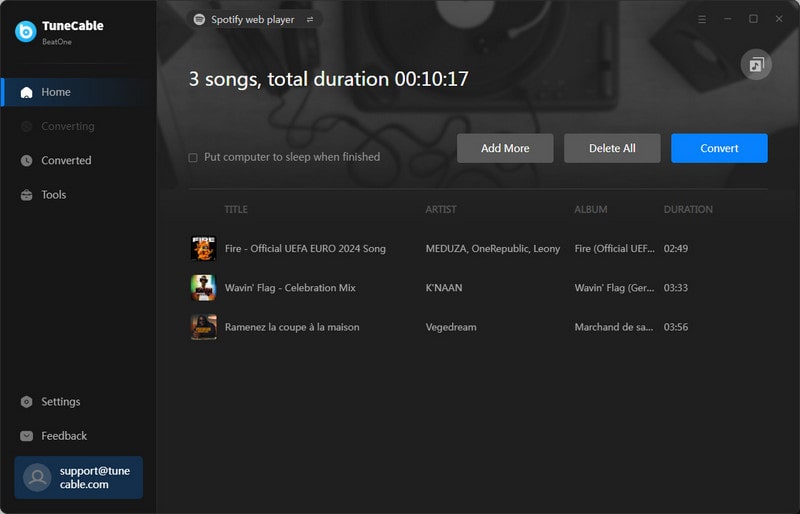This screenshot has width=800, height=514.
Task: Click the Converting sidebar icon
Action: pyautogui.click(x=27, y=127)
